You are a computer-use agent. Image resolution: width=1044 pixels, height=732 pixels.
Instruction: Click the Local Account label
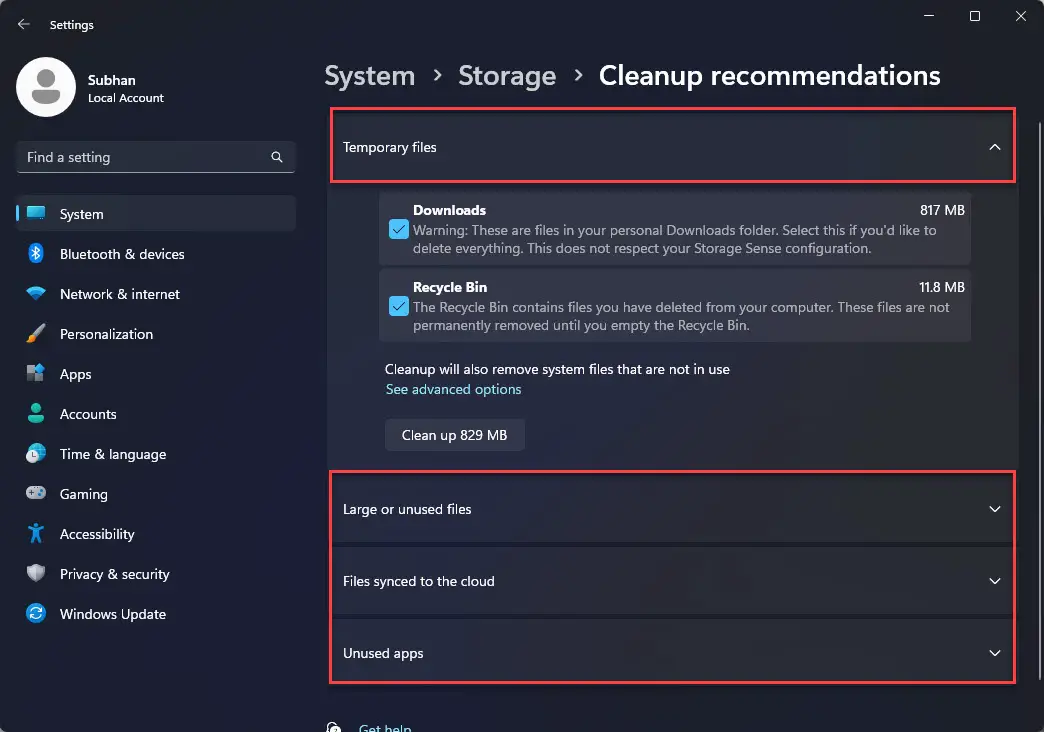[126, 98]
